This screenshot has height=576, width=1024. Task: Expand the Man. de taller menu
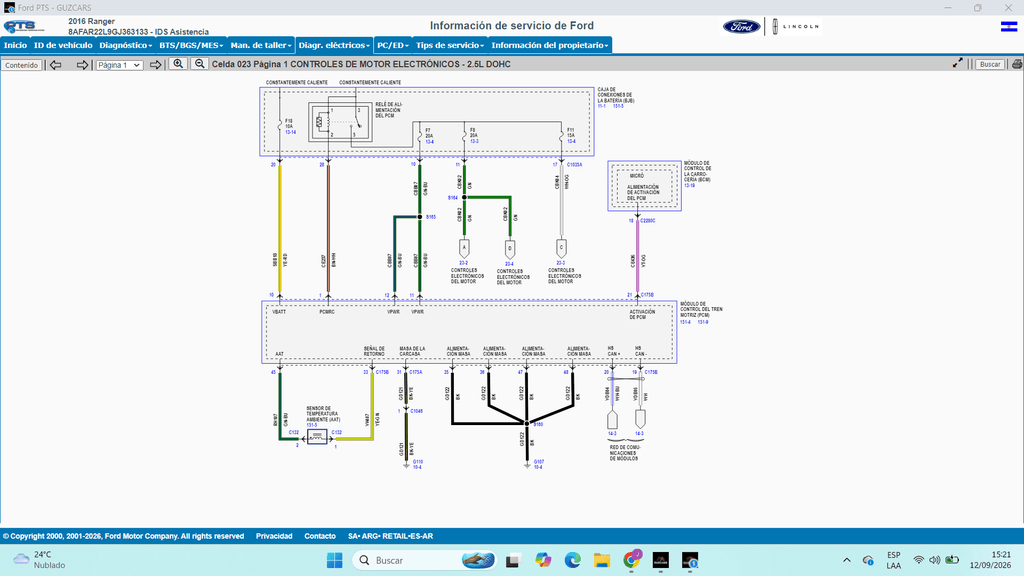tap(261, 45)
